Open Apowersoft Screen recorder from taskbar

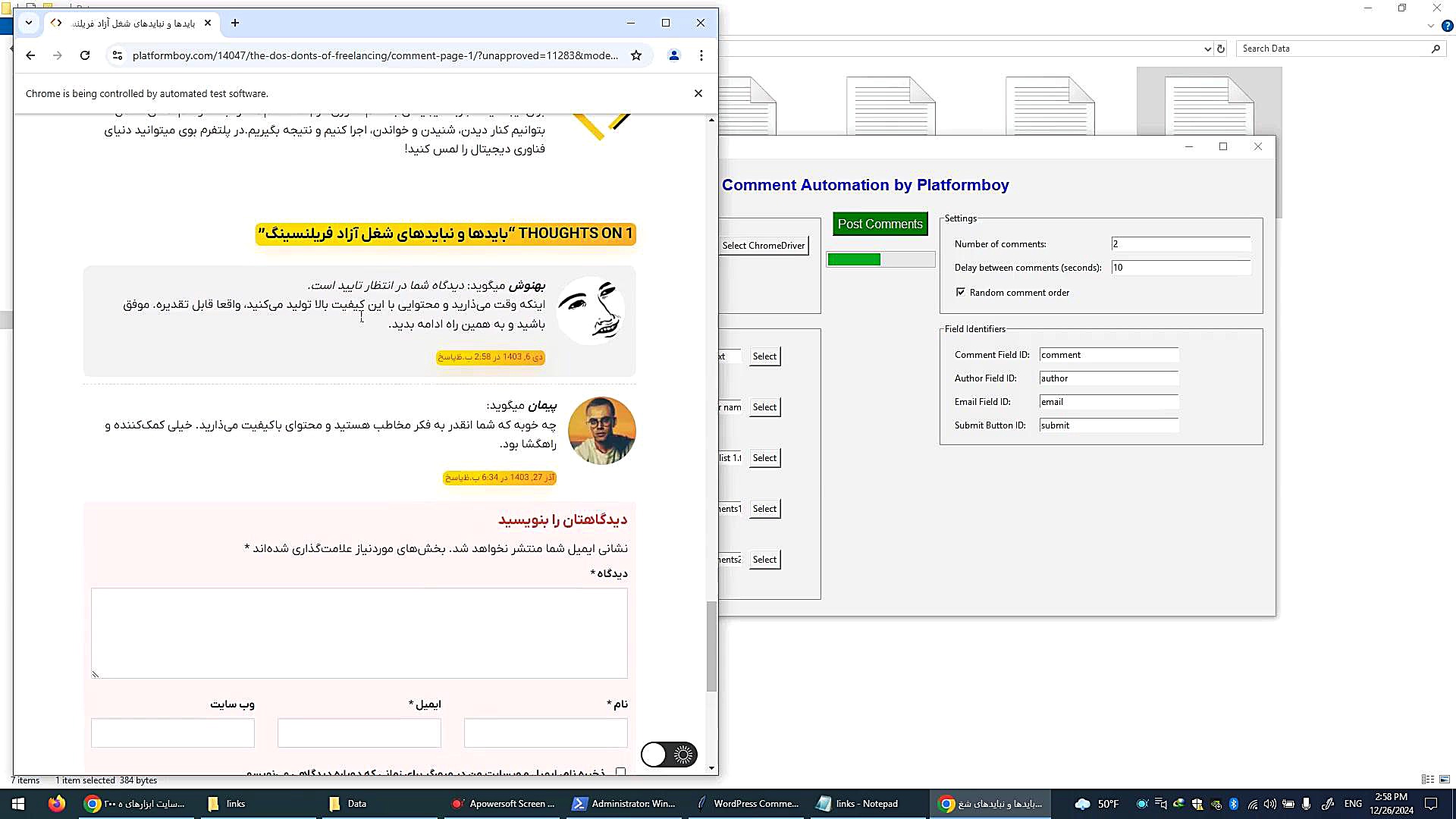(x=504, y=804)
